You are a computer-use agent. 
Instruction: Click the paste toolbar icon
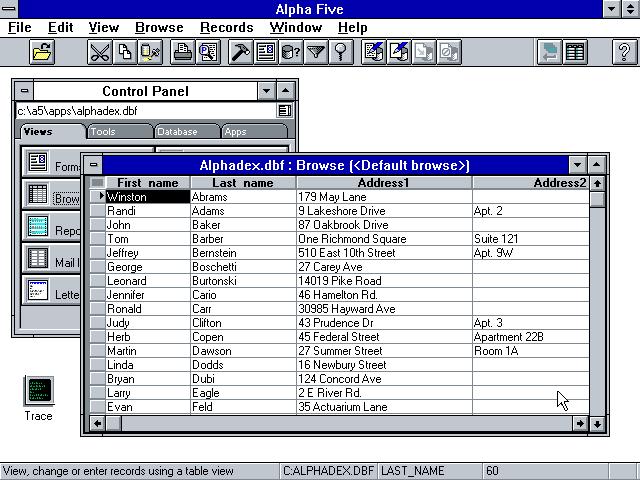pyautogui.click(x=150, y=52)
